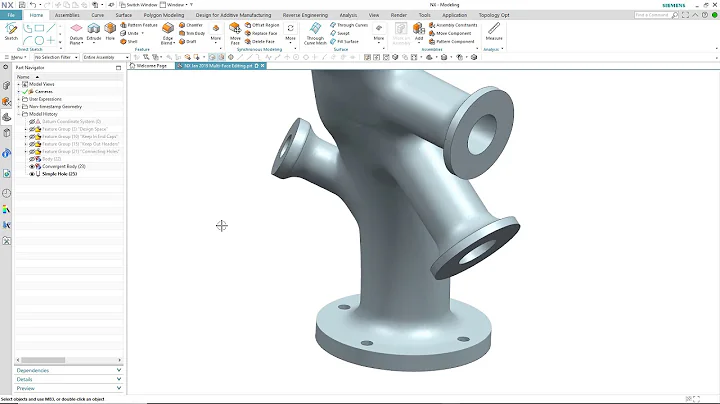Screen dimensions: 720x404
Task: Open the Entire Assembly scope dropdown
Action: click(x=106, y=57)
